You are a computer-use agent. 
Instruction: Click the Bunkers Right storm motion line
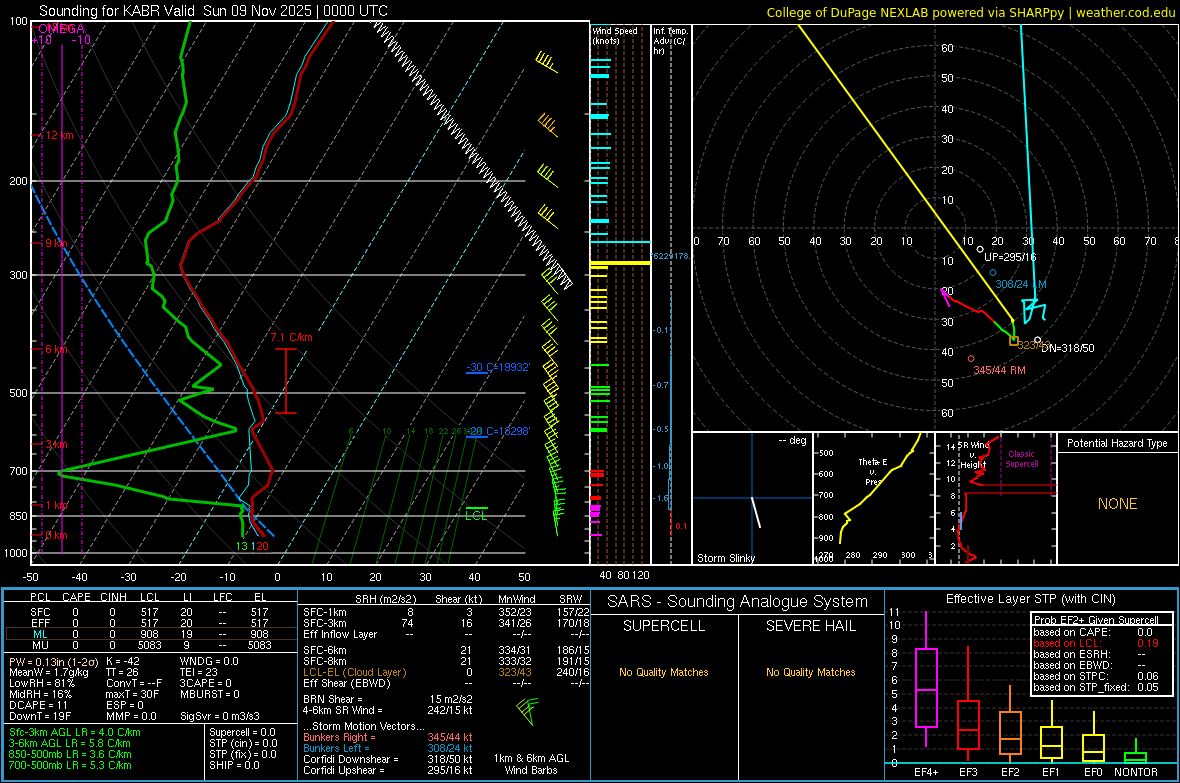click(388, 738)
